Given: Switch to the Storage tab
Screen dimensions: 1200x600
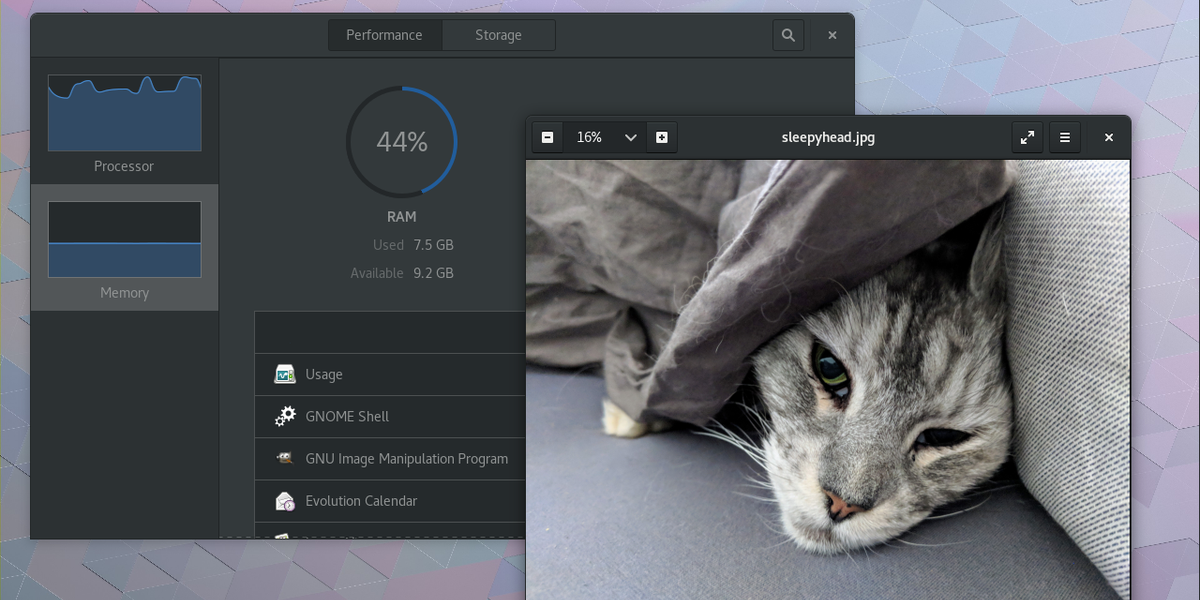Looking at the screenshot, I should click(498, 35).
